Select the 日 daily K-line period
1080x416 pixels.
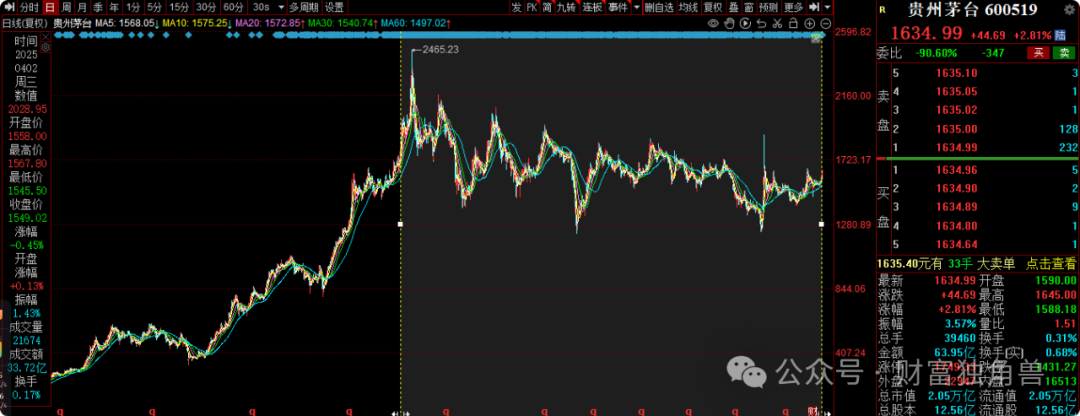click(x=50, y=7)
